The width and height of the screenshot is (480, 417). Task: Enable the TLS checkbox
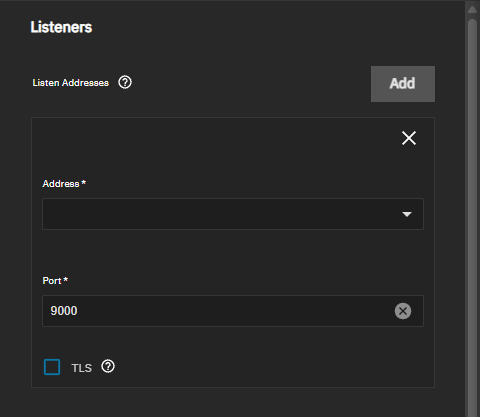pyautogui.click(x=52, y=367)
